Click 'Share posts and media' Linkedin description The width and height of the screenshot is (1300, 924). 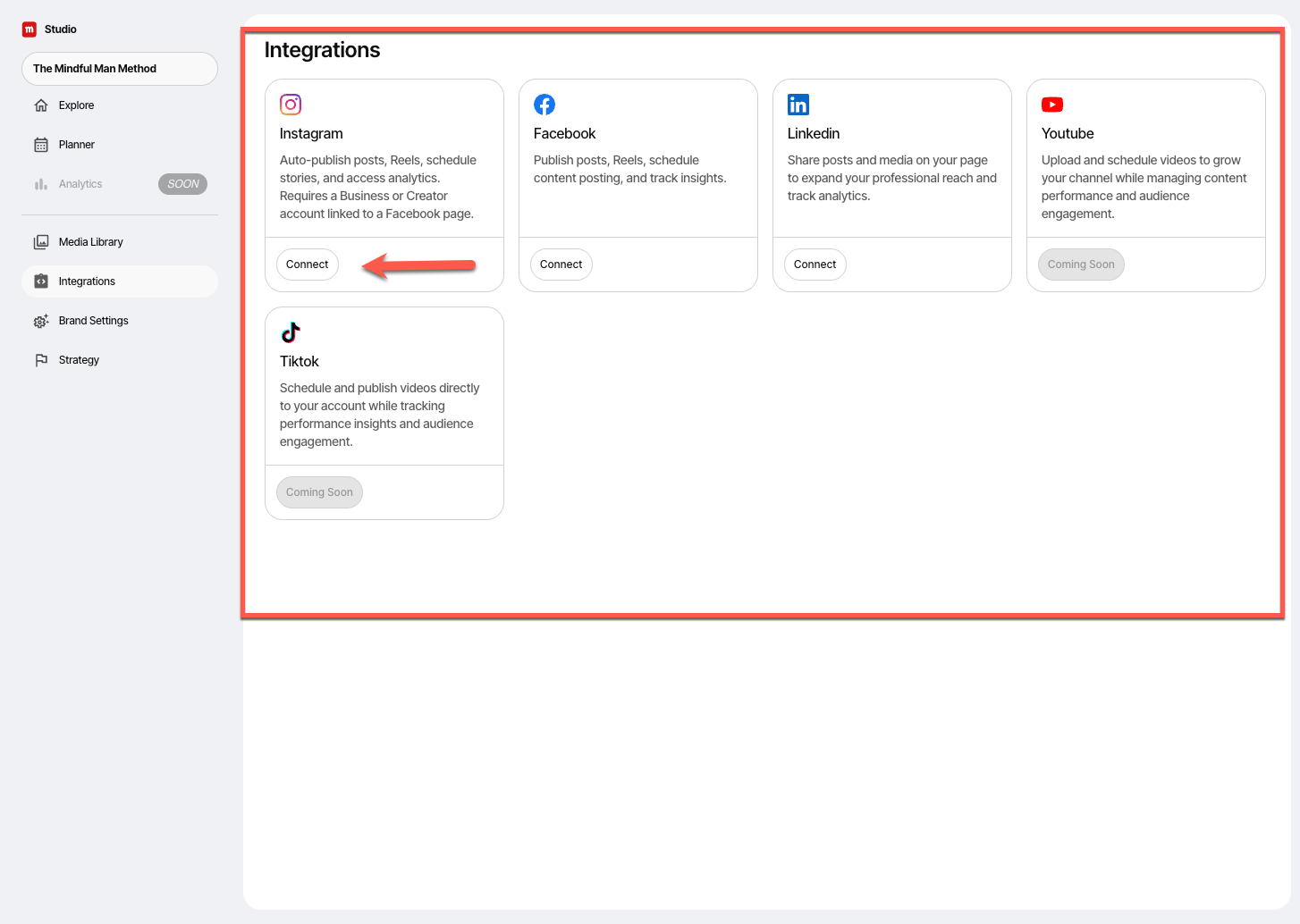(x=892, y=178)
